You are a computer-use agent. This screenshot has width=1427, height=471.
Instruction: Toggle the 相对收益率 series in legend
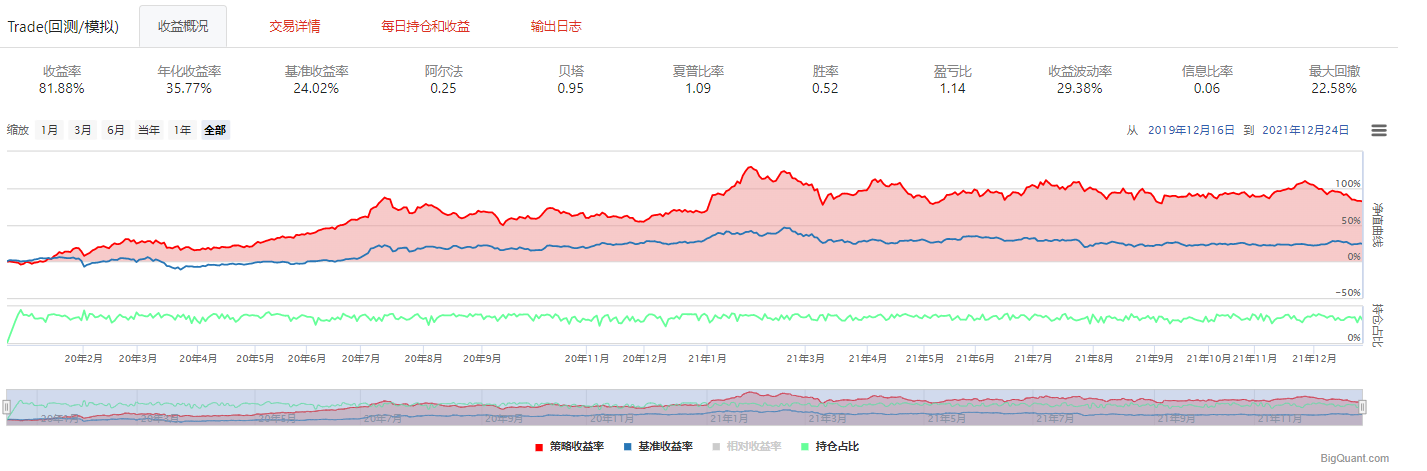(x=754, y=447)
